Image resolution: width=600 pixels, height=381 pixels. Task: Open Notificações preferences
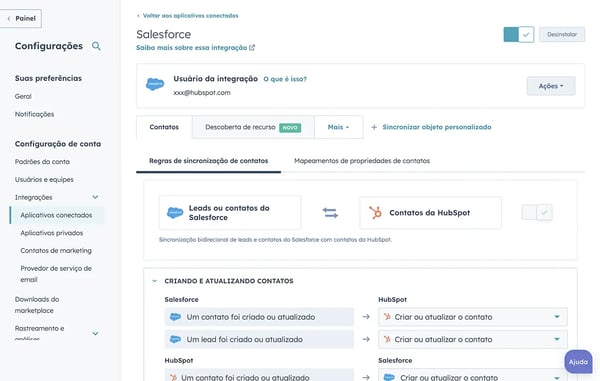tap(34, 114)
